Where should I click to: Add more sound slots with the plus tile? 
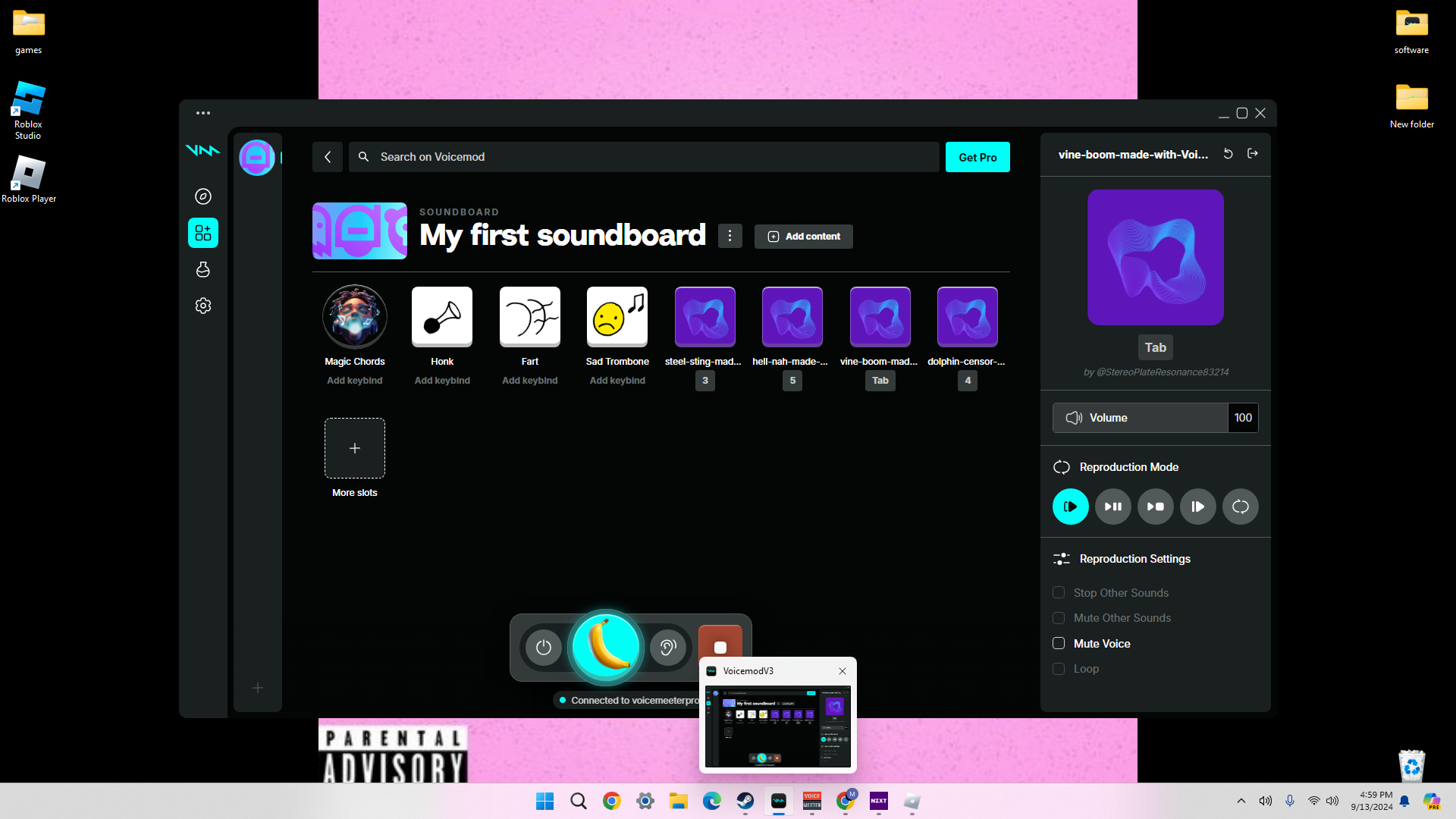coord(355,448)
